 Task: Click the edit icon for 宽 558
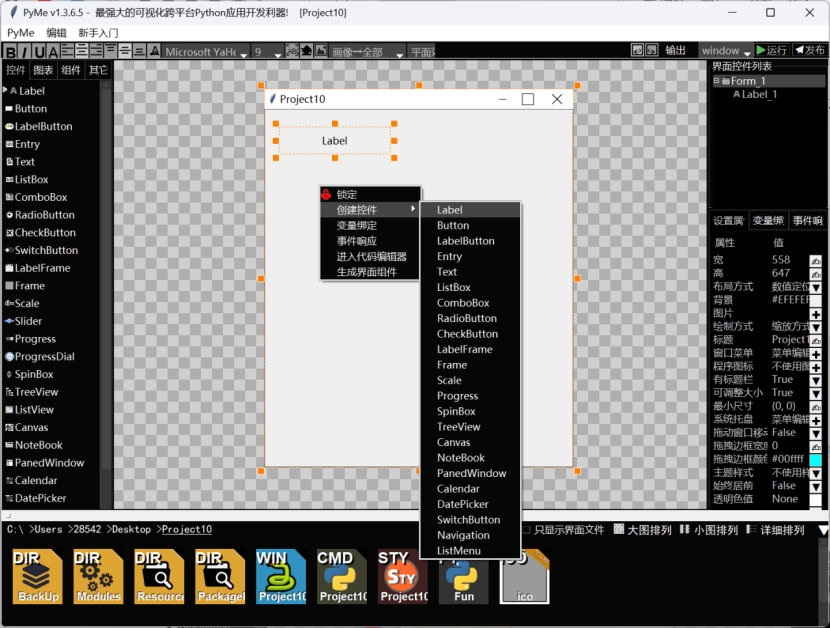pos(816,261)
